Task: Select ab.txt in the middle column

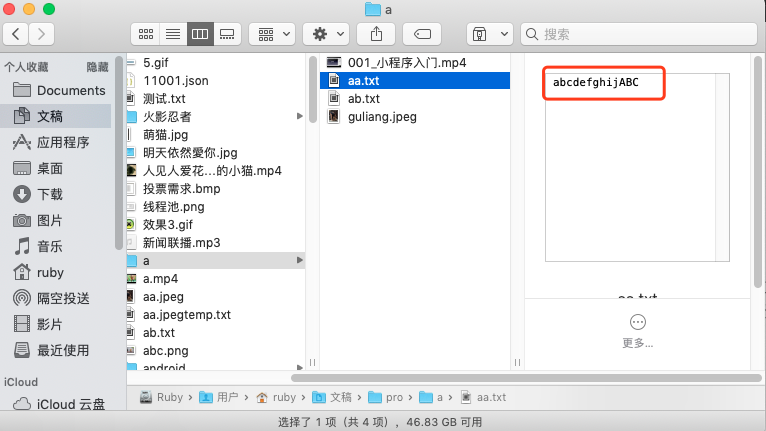Action: tap(364, 98)
